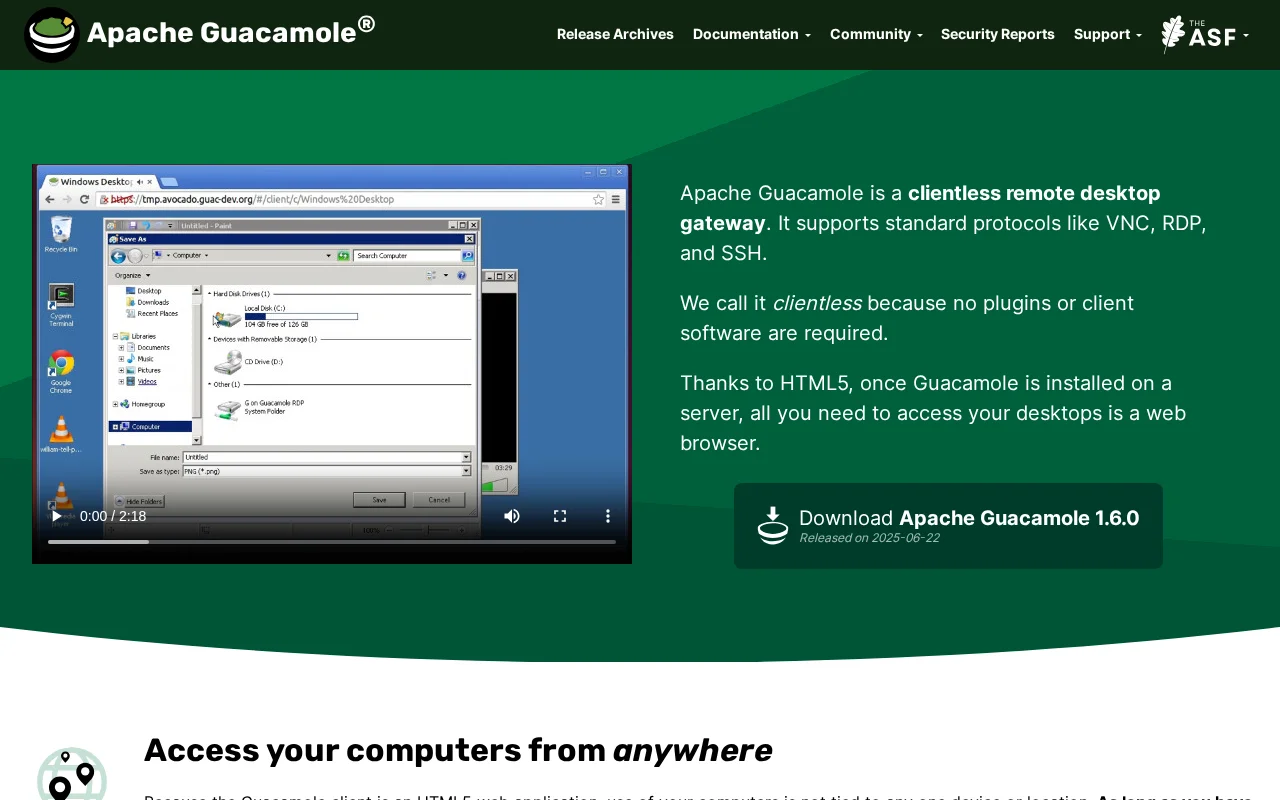Open the dropdown caret next to ASF logo

pyautogui.click(x=1246, y=36)
